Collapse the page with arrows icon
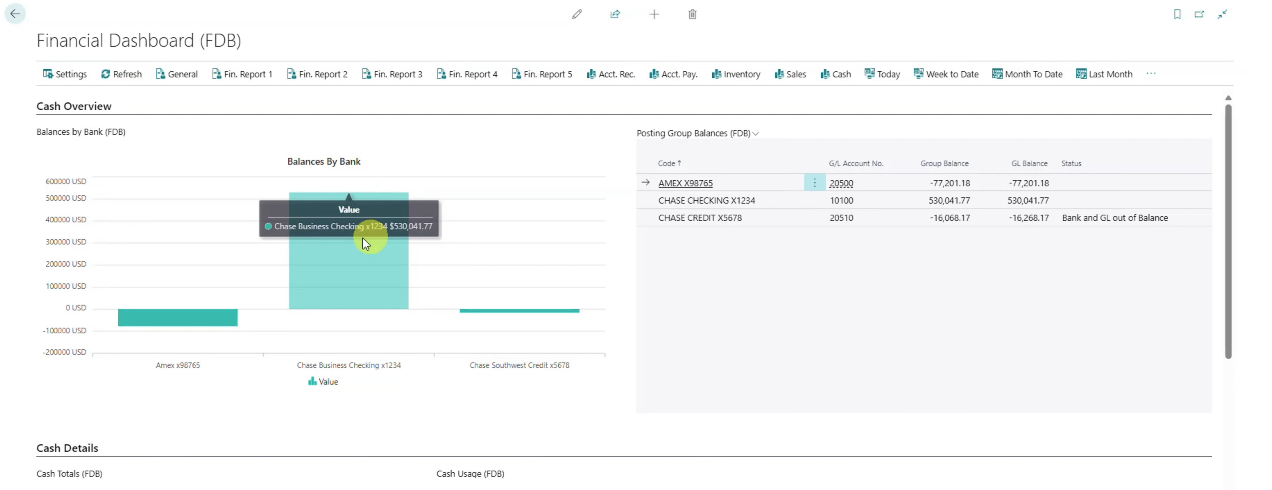The image size is (1272, 490). [1222, 14]
